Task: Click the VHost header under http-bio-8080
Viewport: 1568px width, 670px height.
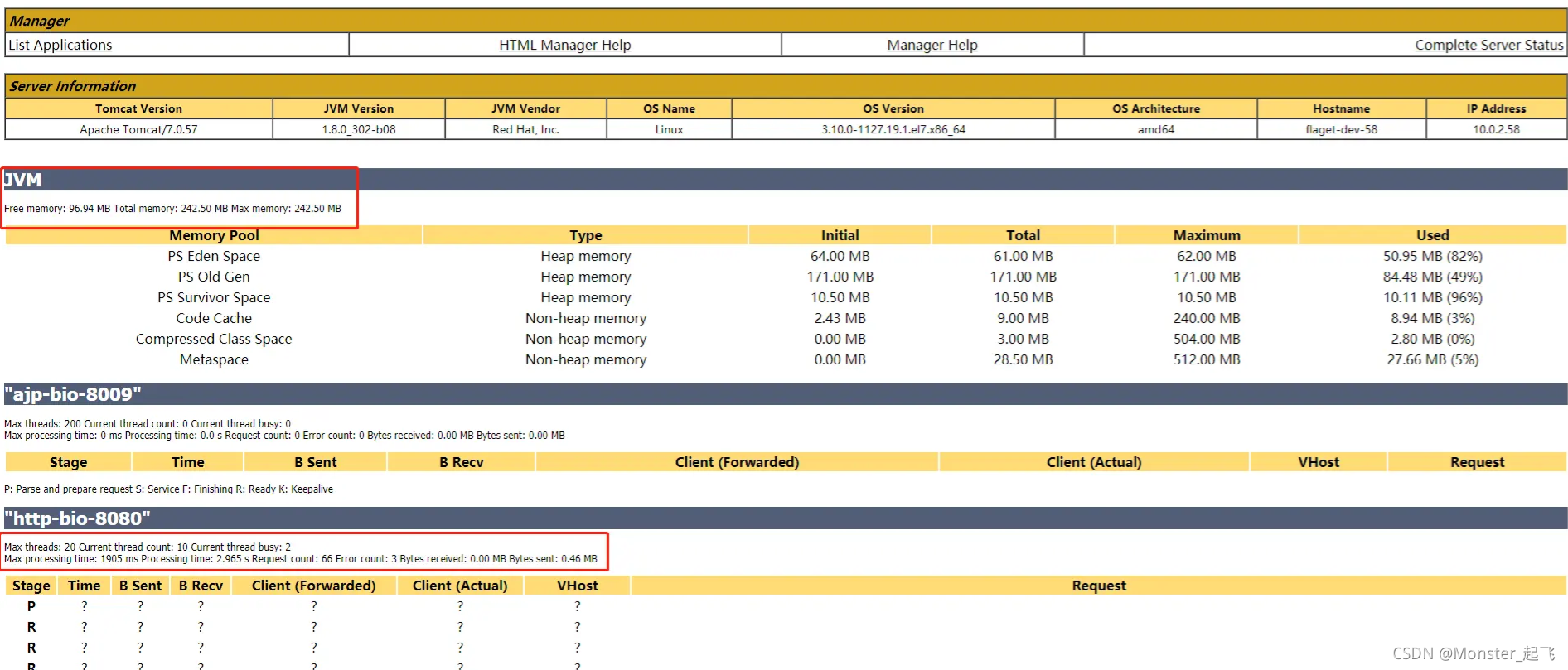Action: click(577, 586)
